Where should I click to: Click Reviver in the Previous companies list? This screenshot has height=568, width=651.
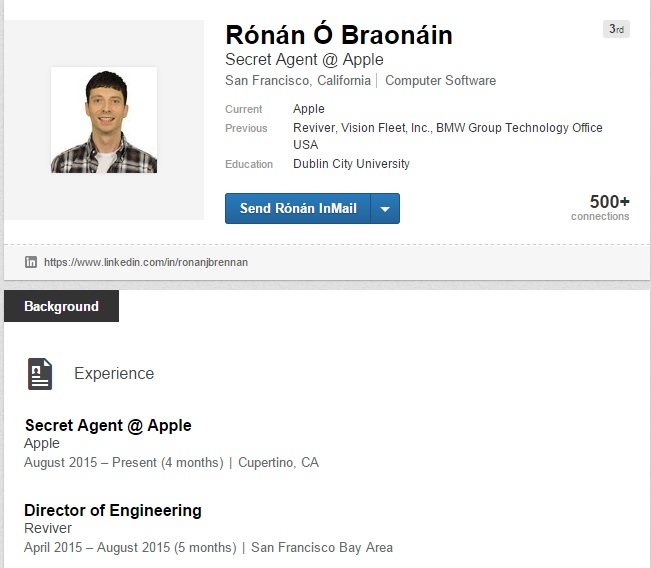tap(314, 128)
